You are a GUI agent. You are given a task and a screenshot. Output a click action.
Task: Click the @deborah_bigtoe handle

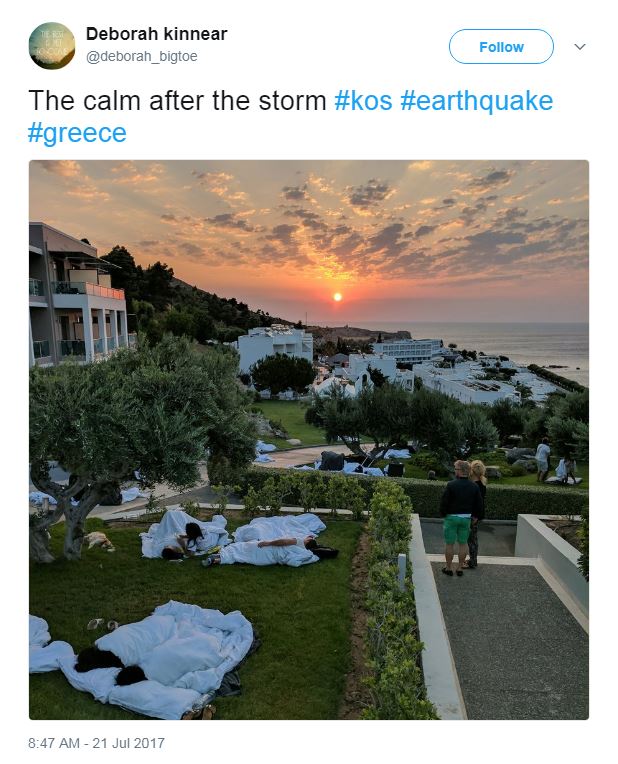[x=141, y=57]
